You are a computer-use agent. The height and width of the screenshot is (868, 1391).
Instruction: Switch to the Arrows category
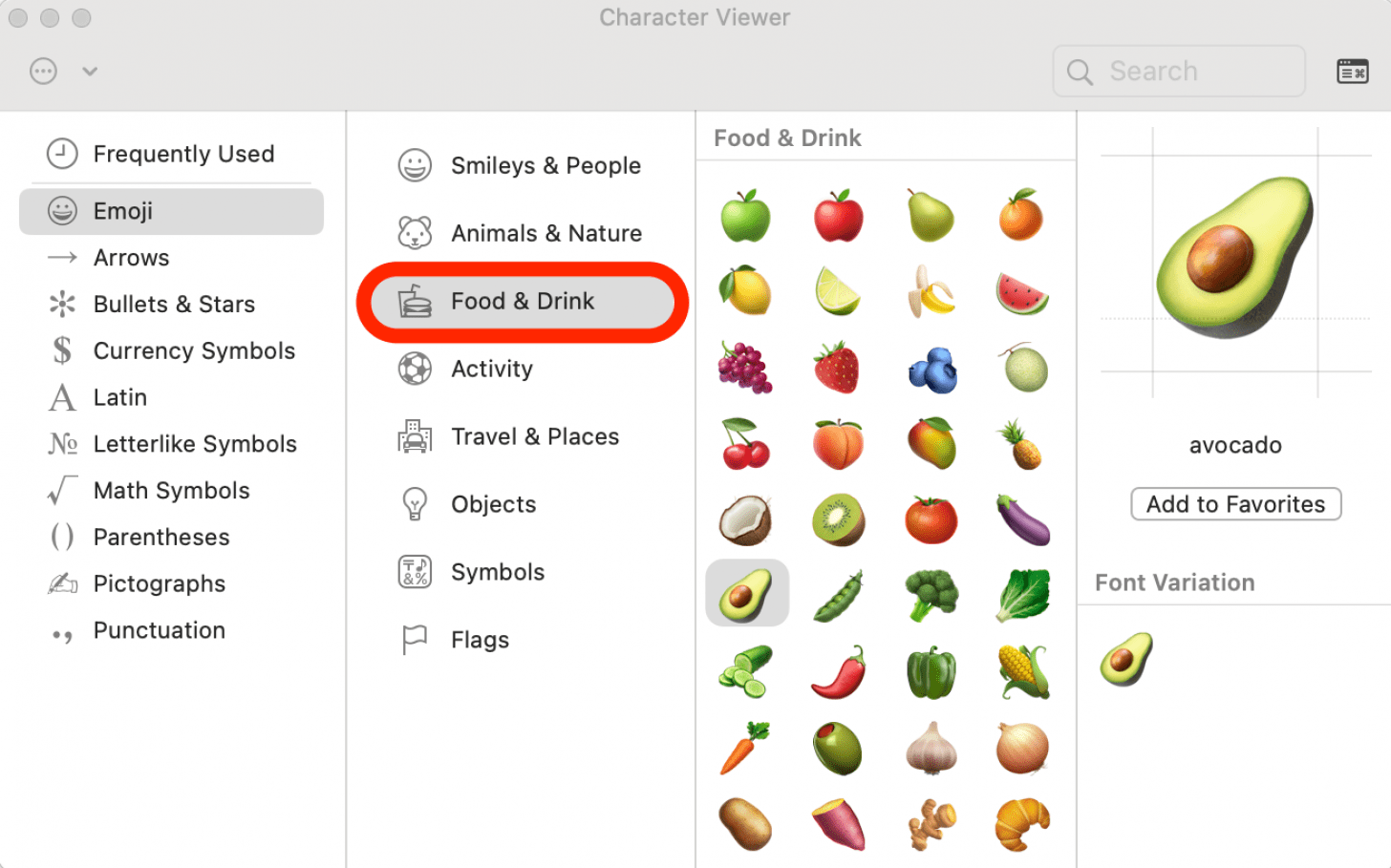(x=131, y=257)
